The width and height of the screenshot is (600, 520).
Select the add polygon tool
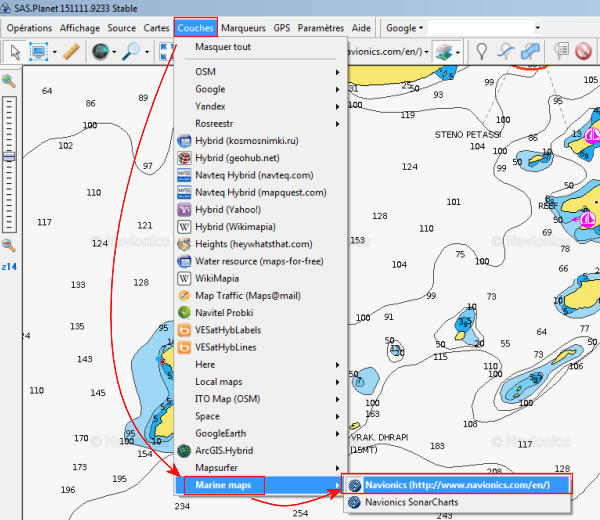530,52
